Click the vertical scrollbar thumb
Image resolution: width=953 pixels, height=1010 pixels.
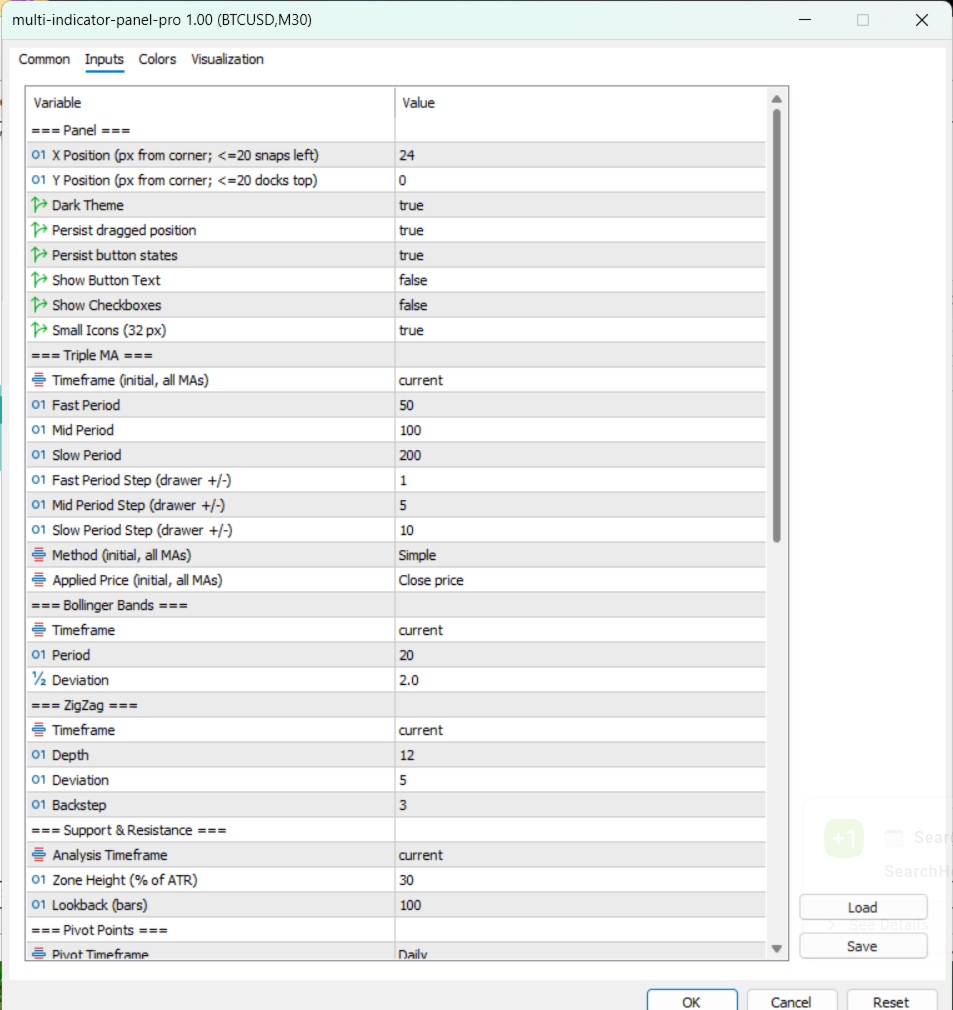coord(777,326)
